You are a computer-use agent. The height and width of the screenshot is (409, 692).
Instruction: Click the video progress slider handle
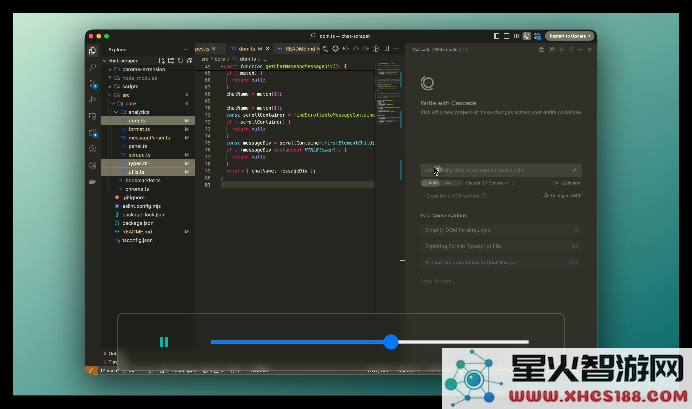pos(391,342)
